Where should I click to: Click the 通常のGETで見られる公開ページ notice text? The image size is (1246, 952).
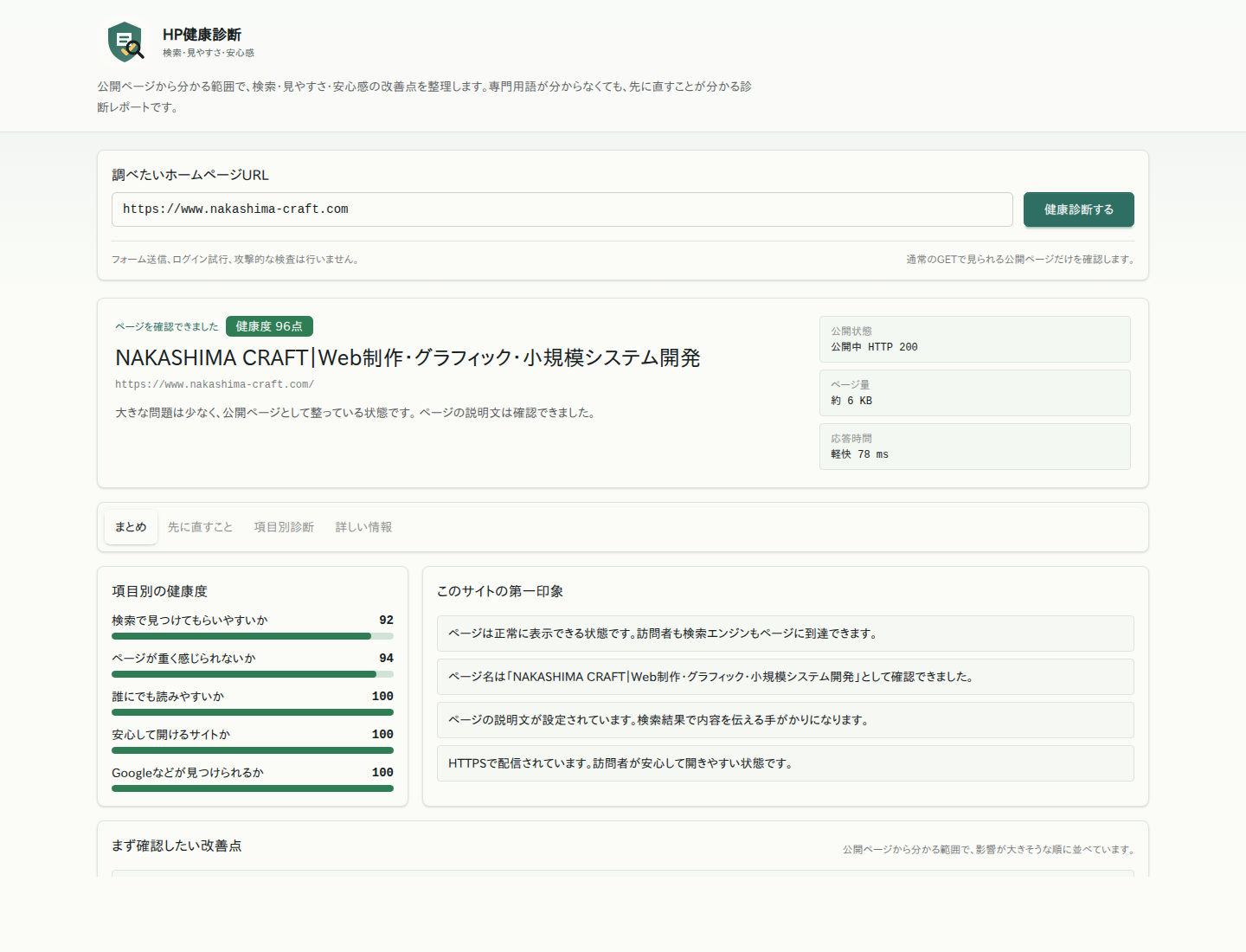click(x=1020, y=259)
